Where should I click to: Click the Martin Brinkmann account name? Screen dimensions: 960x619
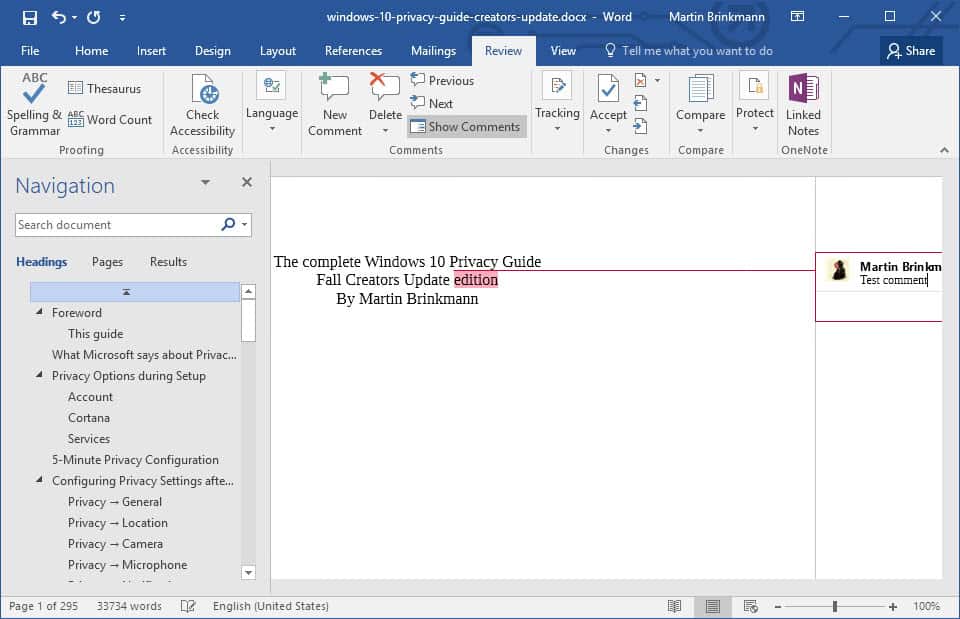pyautogui.click(x=716, y=17)
